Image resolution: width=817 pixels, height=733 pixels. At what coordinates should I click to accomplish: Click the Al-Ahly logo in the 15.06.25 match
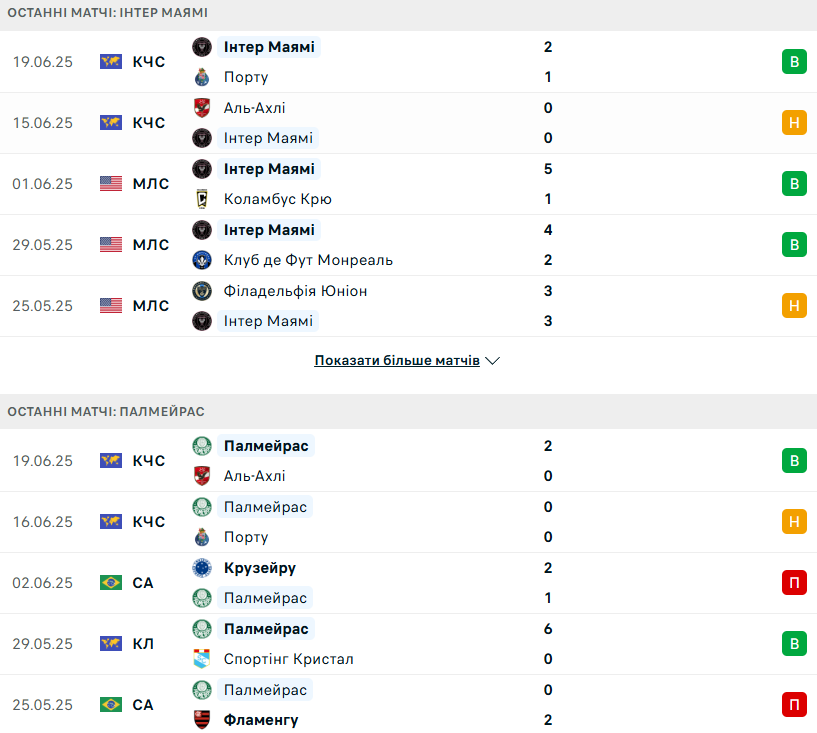pyautogui.click(x=202, y=108)
